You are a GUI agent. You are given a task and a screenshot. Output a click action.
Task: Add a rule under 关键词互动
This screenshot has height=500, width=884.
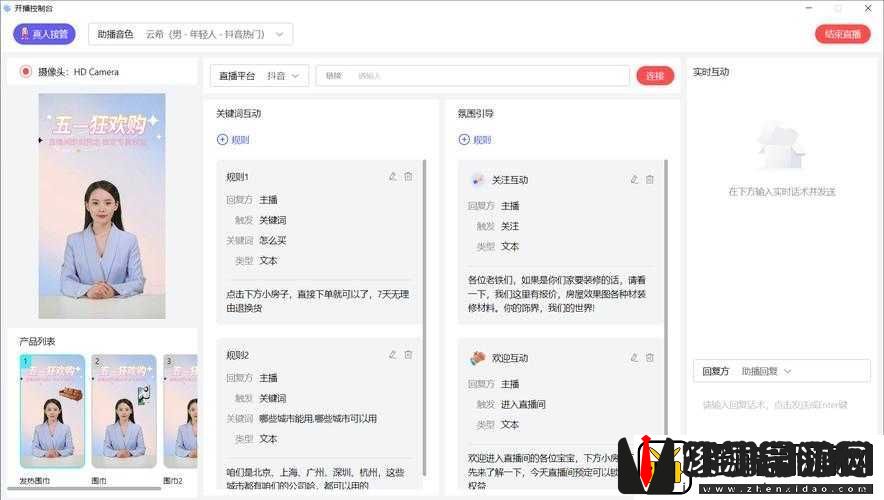233,140
